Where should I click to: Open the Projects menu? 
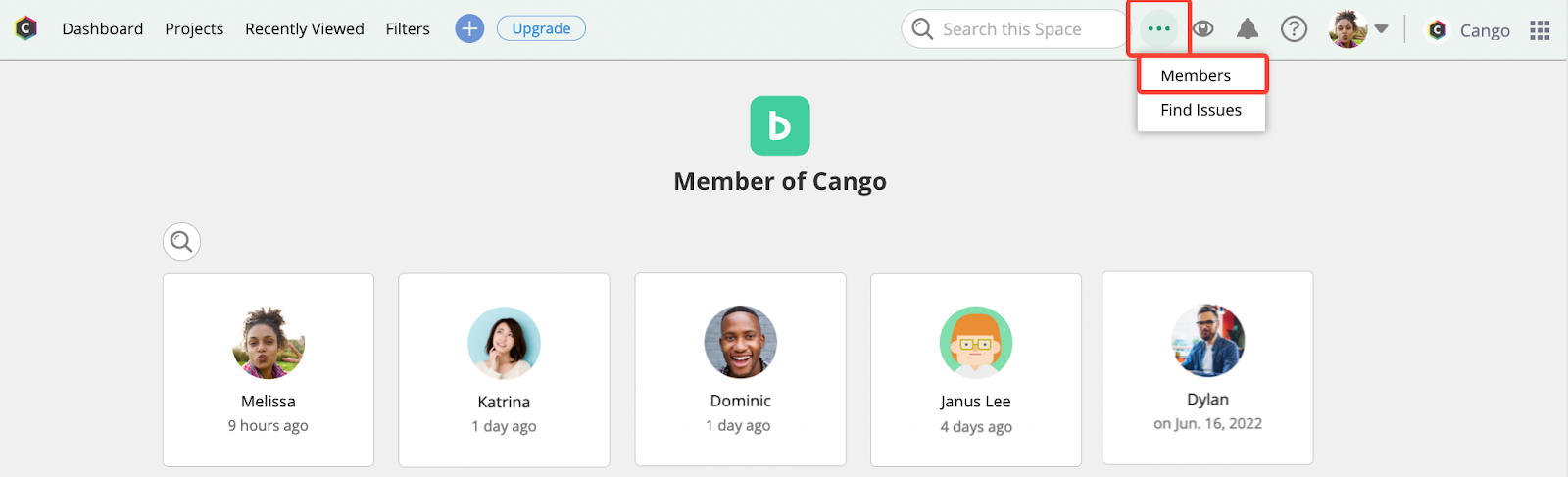coord(194,28)
